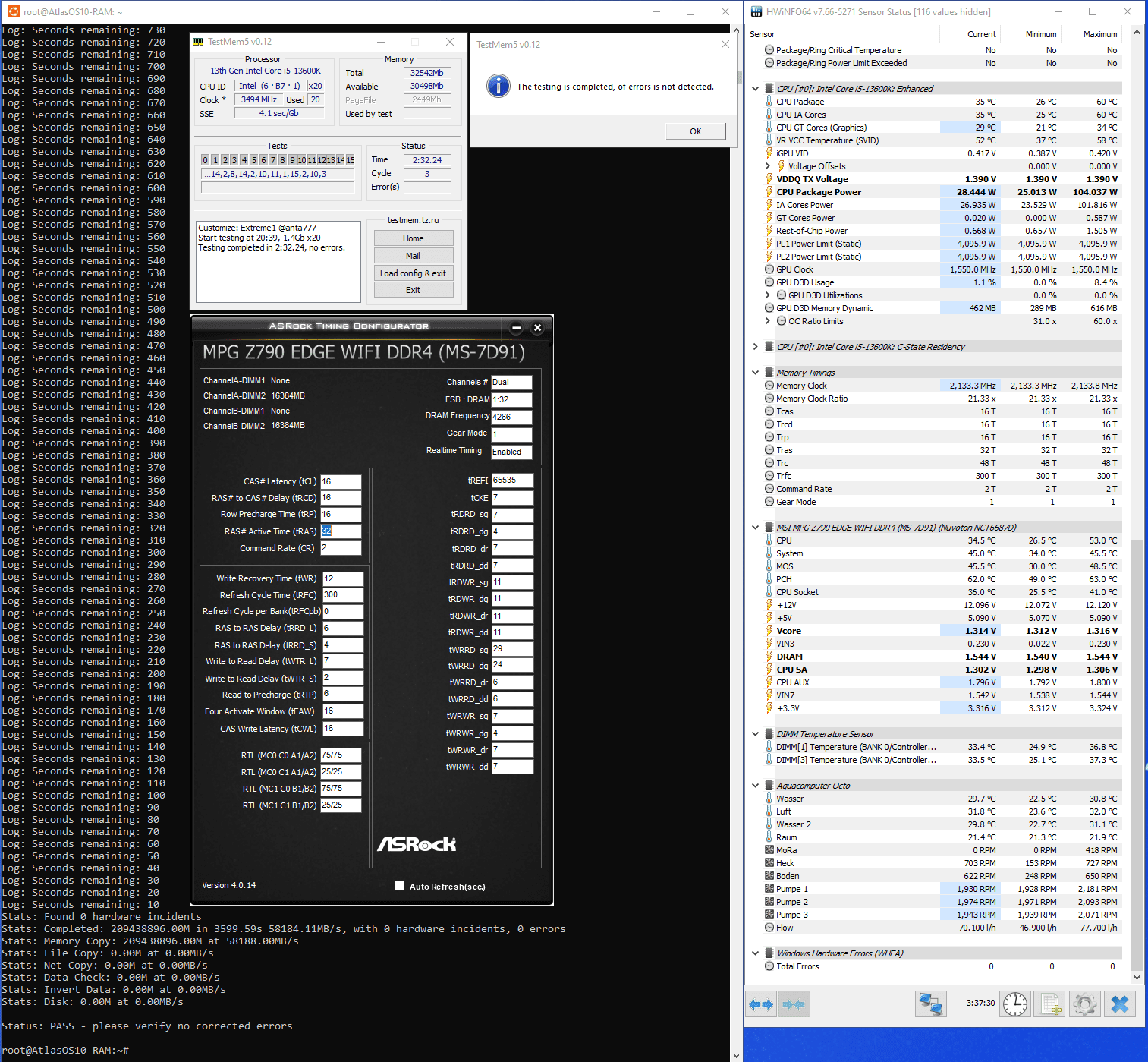
Task: Click the Wasser temperature sensor icon
Action: coord(769,799)
